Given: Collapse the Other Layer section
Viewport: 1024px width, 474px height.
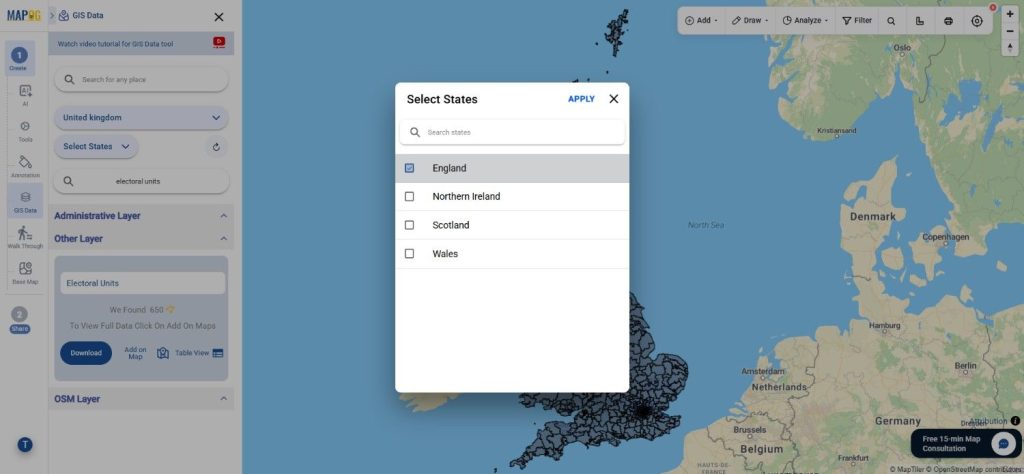Looking at the screenshot, I should click(223, 239).
